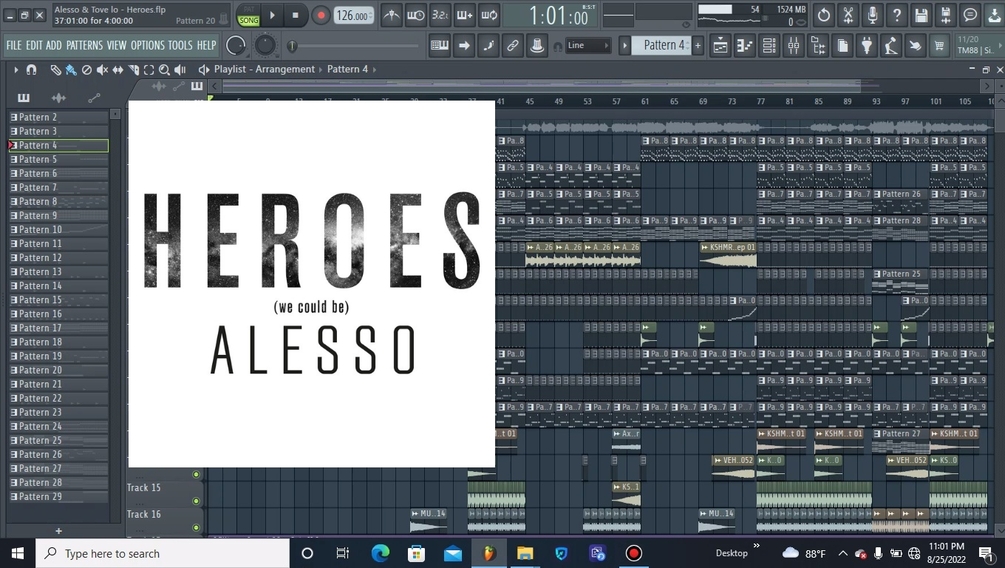This screenshot has width=1005, height=568.
Task: Open the Mixer view
Action: click(x=793, y=46)
